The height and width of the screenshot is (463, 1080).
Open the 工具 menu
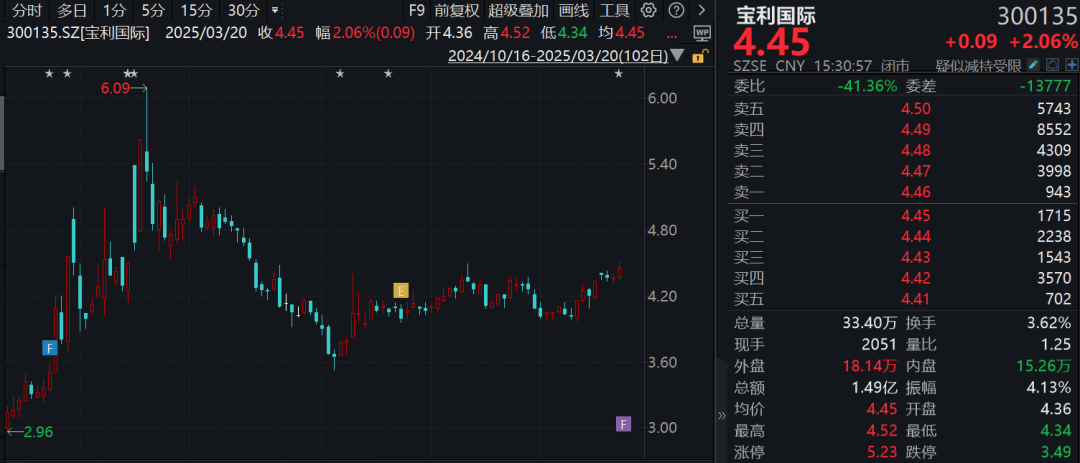click(x=614, y=10)
